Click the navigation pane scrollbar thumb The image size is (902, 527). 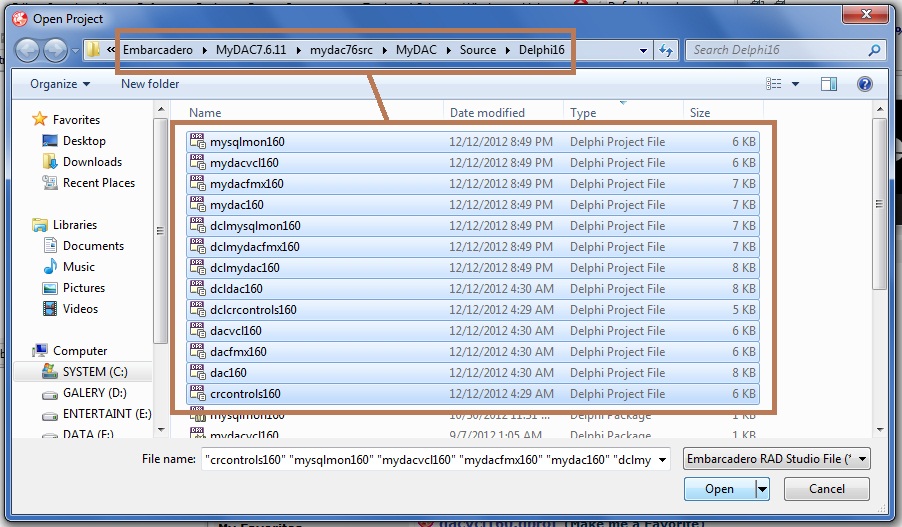(160, 230)
